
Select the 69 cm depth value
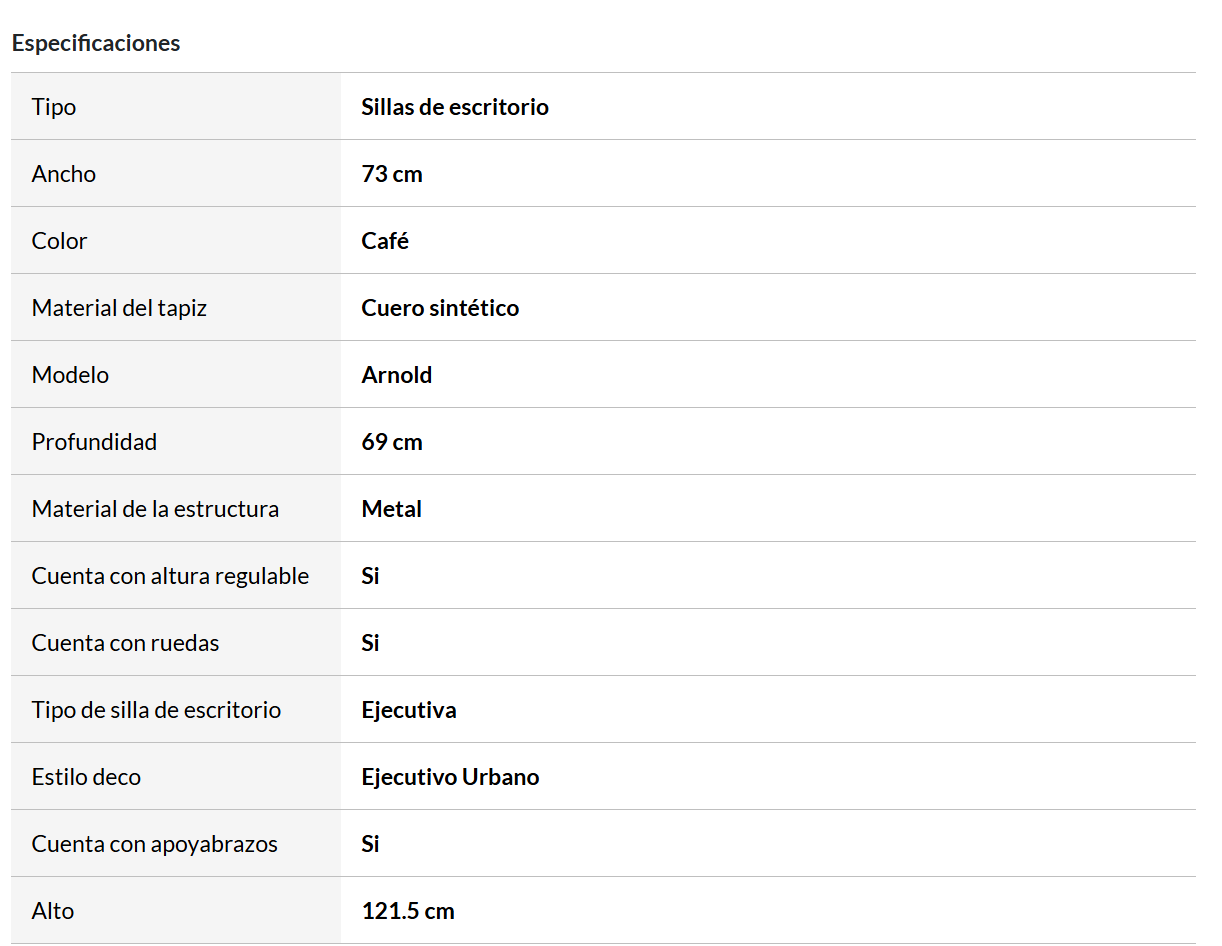(392, 442)
